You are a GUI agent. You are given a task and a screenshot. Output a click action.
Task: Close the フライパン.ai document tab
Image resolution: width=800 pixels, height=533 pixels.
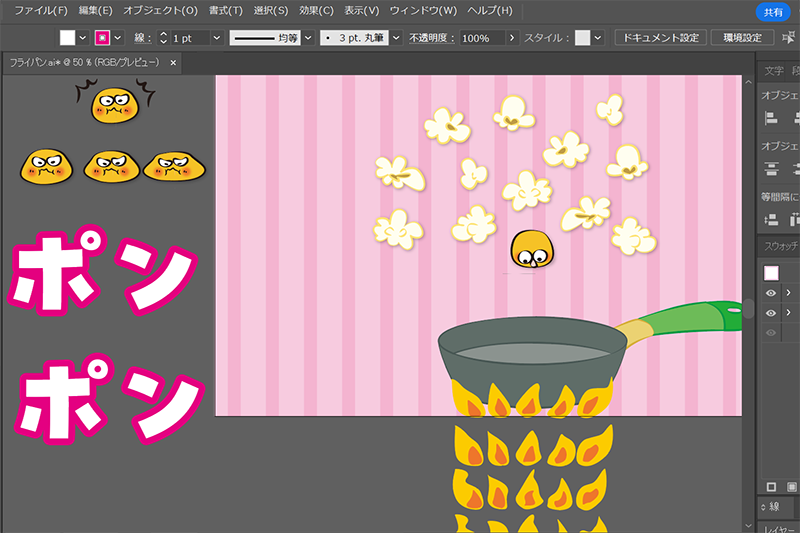[173, 62]
